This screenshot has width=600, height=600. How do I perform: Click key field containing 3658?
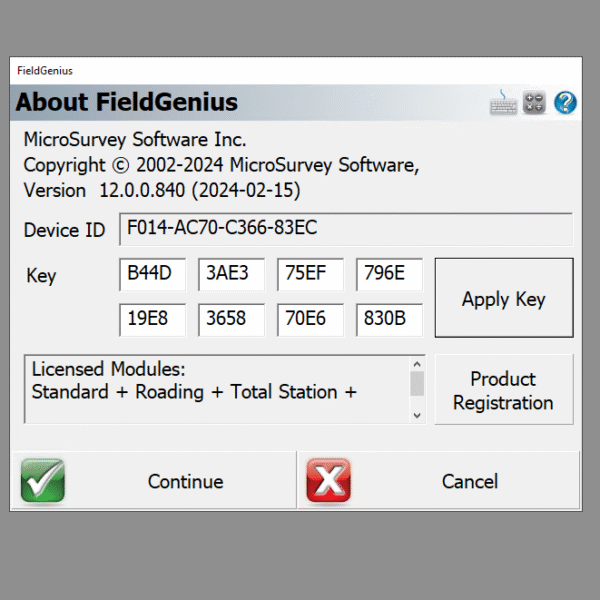coord(231,320)
